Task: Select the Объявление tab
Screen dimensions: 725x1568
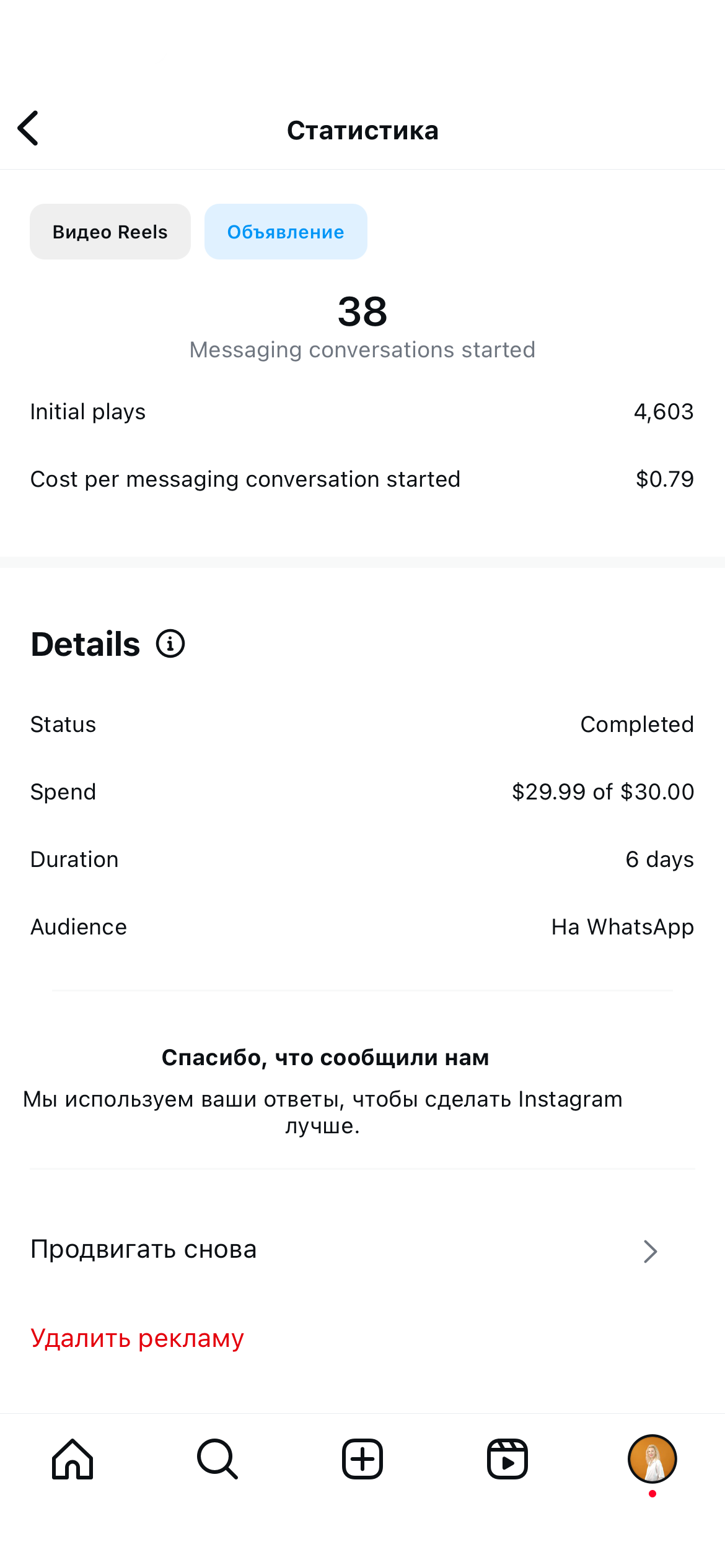Action: [x=286, y=232]
